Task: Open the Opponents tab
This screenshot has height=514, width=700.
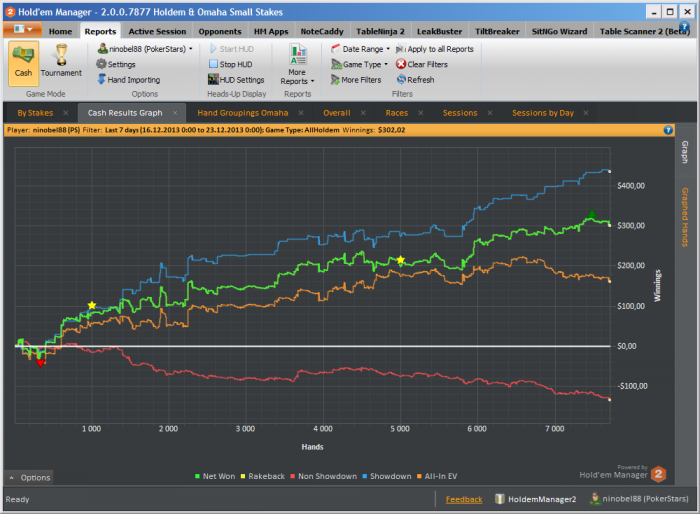Action: (x=220, y=31)
